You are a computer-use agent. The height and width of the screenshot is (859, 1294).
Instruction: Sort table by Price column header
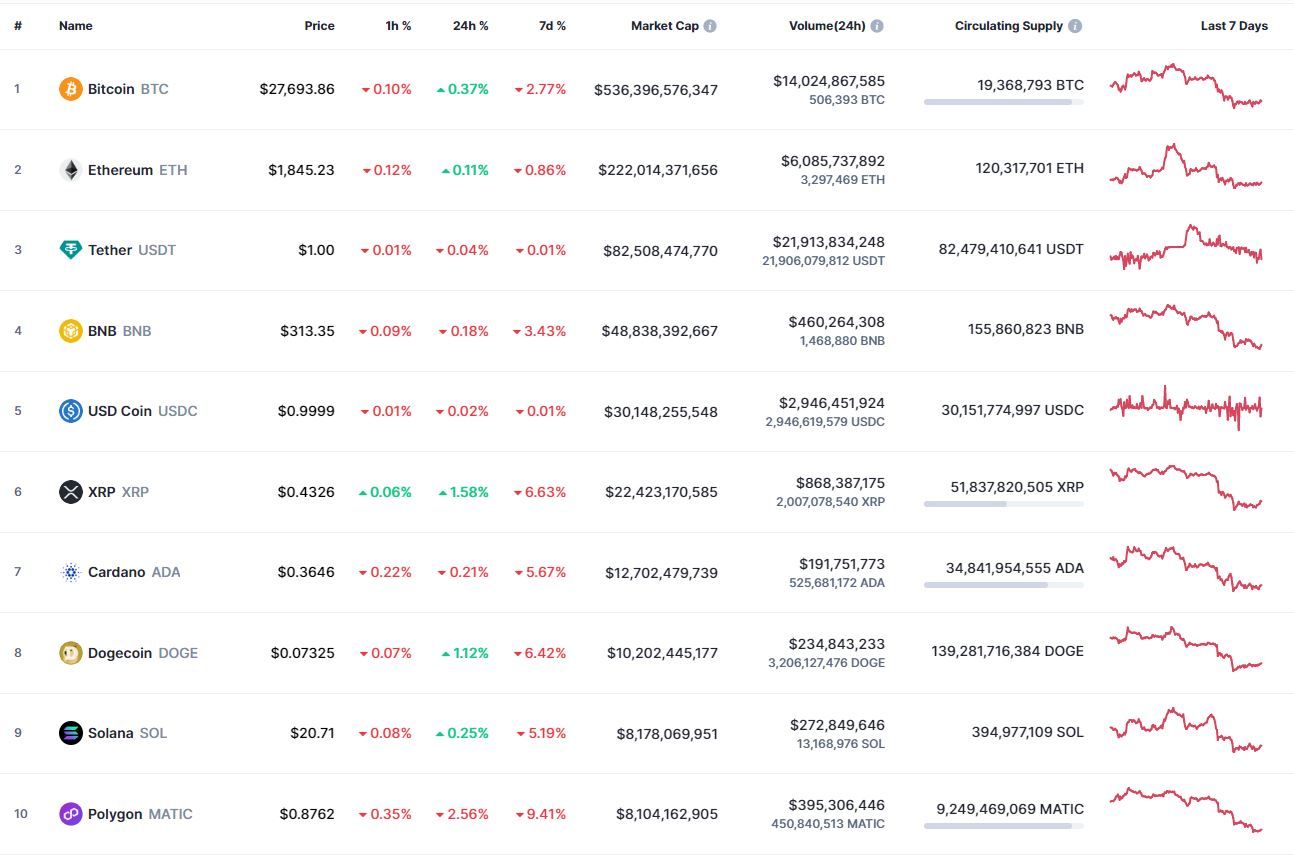[320, 26]
